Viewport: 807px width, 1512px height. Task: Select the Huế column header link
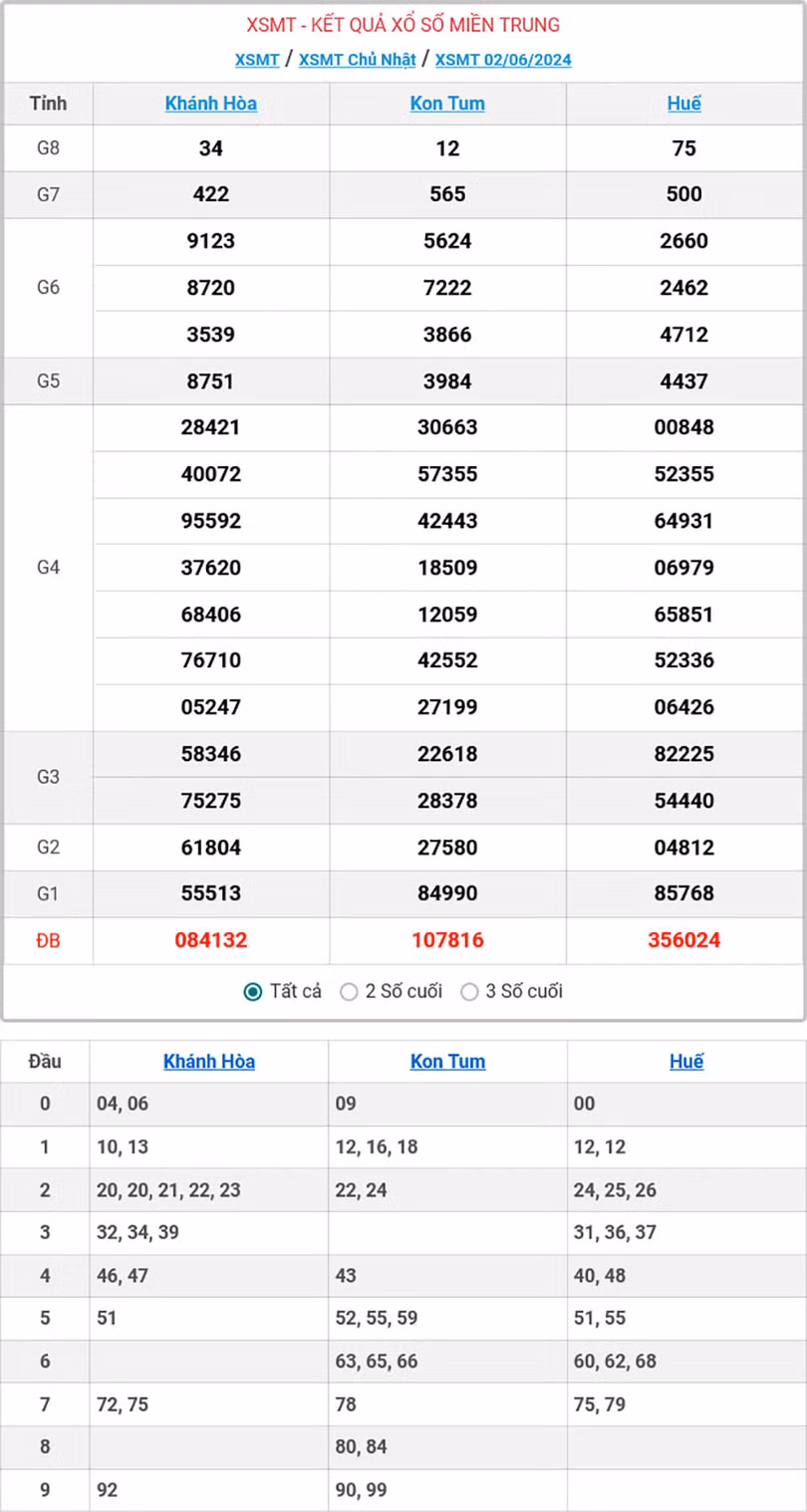[x=684, y=103]
